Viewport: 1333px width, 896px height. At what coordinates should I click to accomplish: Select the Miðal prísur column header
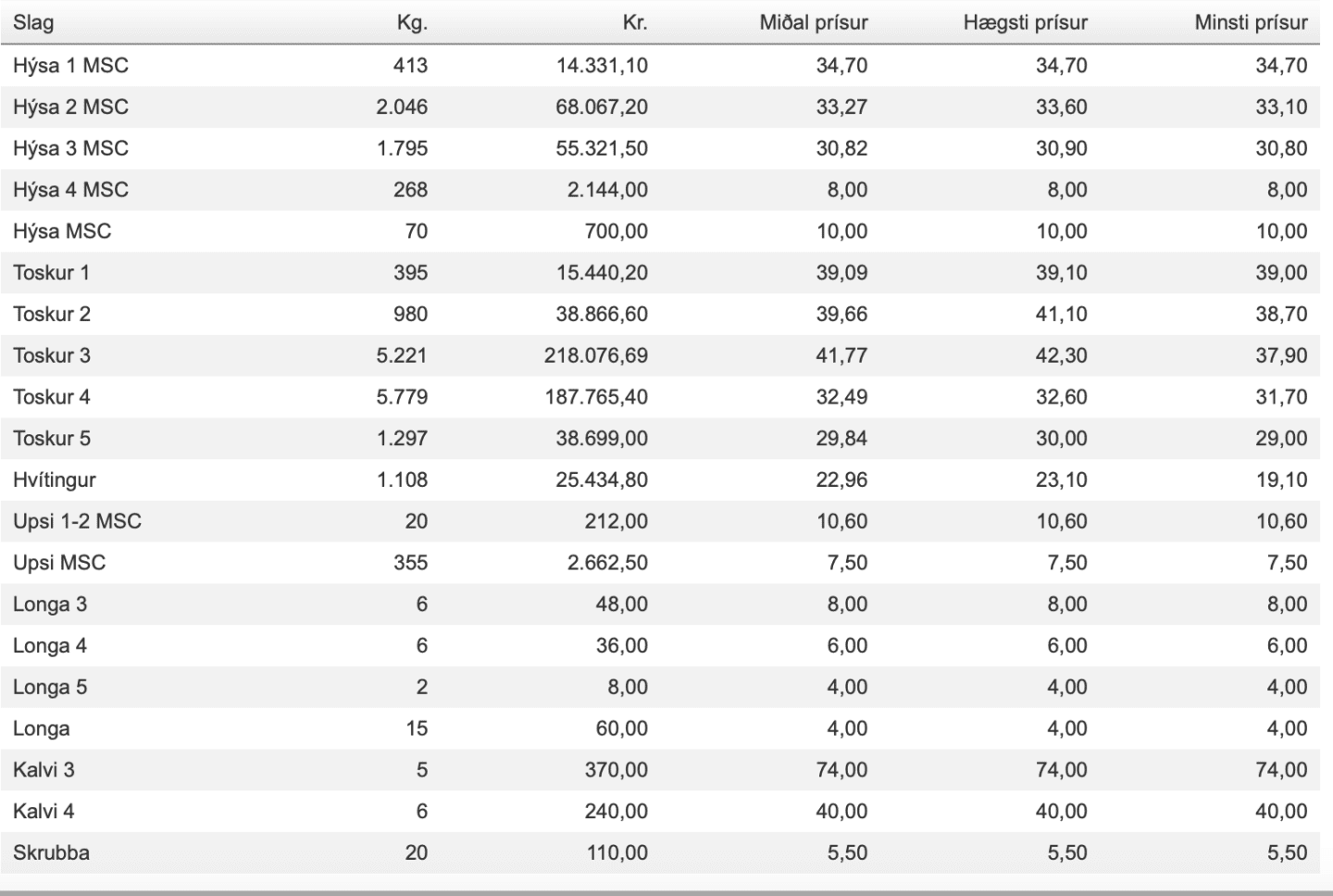point(814,23)
